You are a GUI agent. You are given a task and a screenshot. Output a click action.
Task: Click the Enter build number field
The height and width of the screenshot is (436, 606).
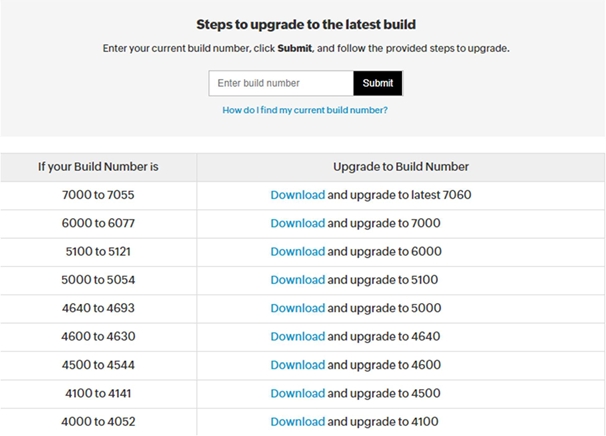coord(281,83)
